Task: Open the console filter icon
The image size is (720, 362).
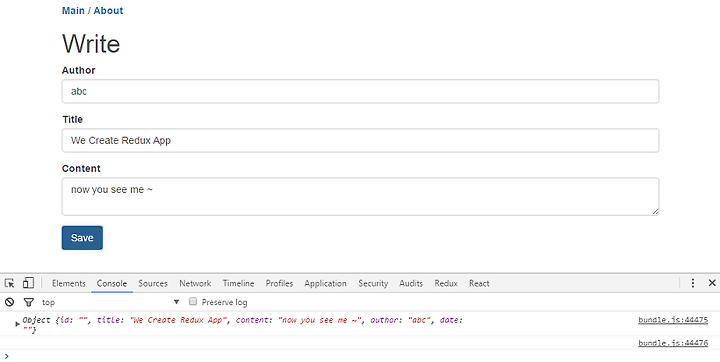Action: point(28,302)
